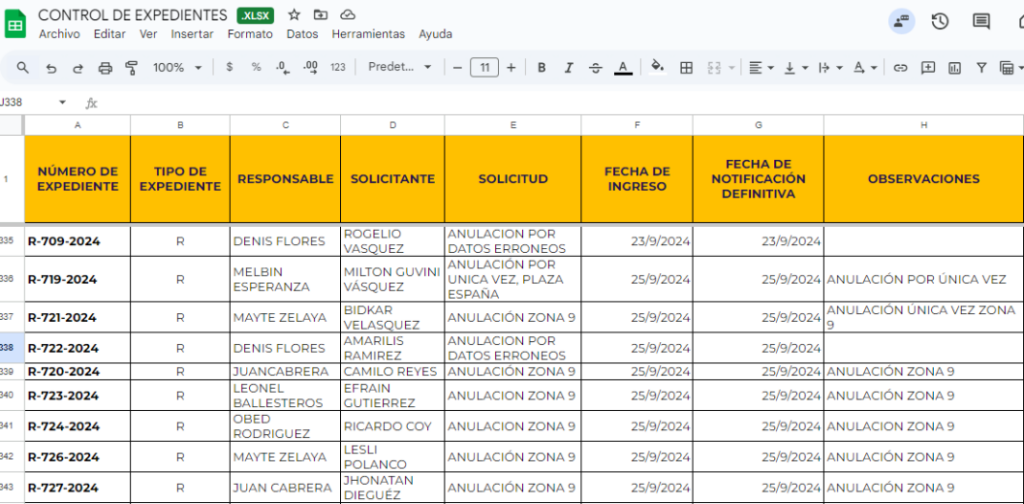Screen dimensions: 1024x504
Task: Open the Insertar menu
Action: 192,34
